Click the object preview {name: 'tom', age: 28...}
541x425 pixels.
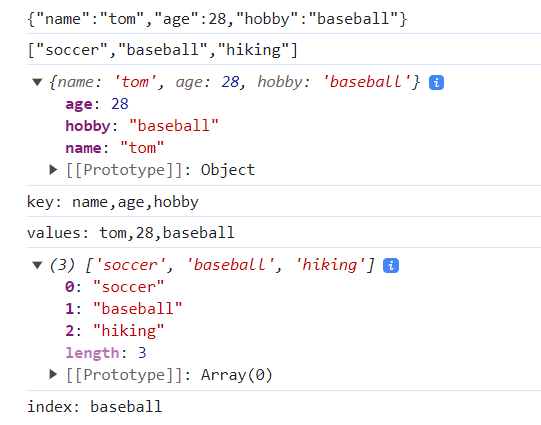[234, 82]
